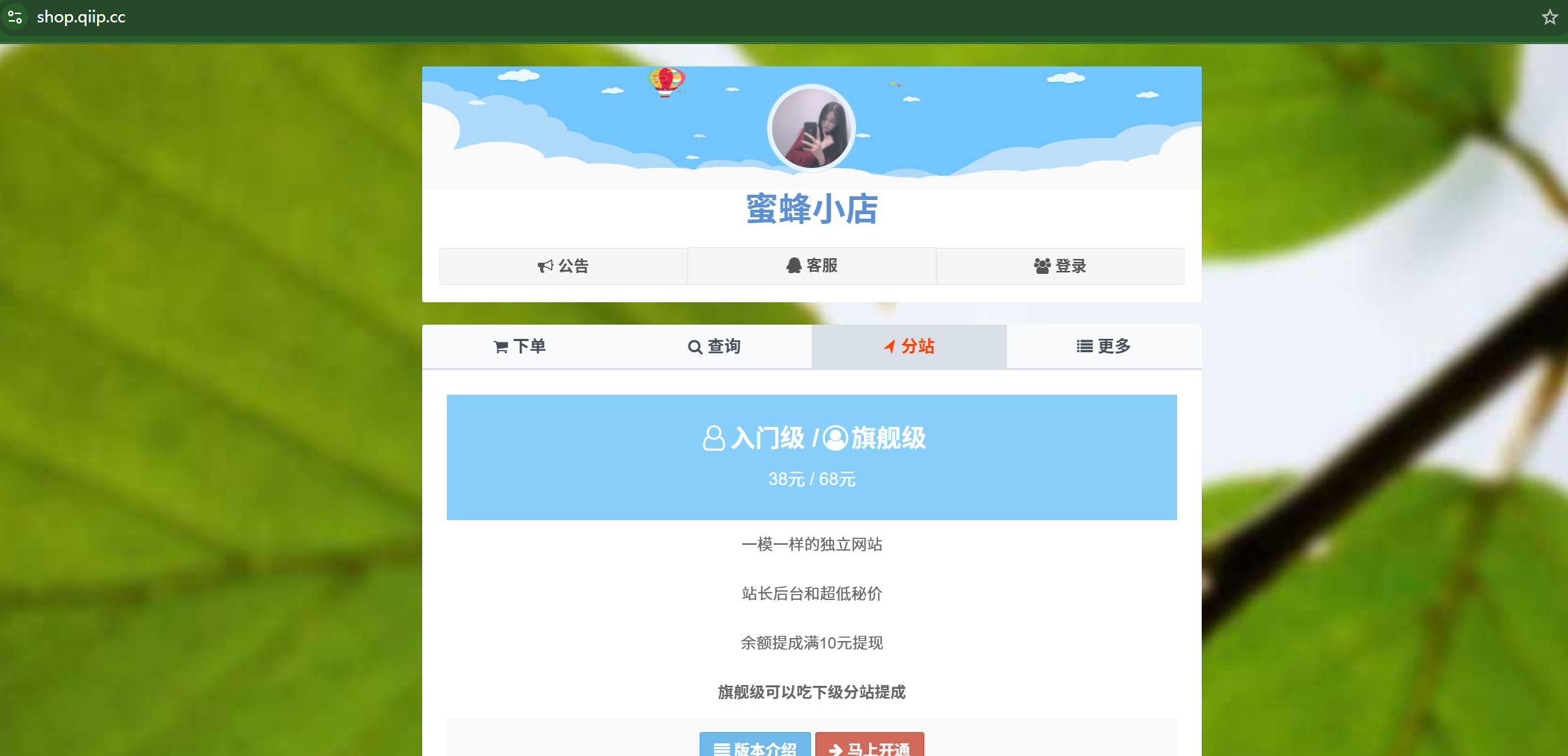1568x756 pixels.
Task: Click the users icon beside 登录
Action: click(x=1042, y=266)
